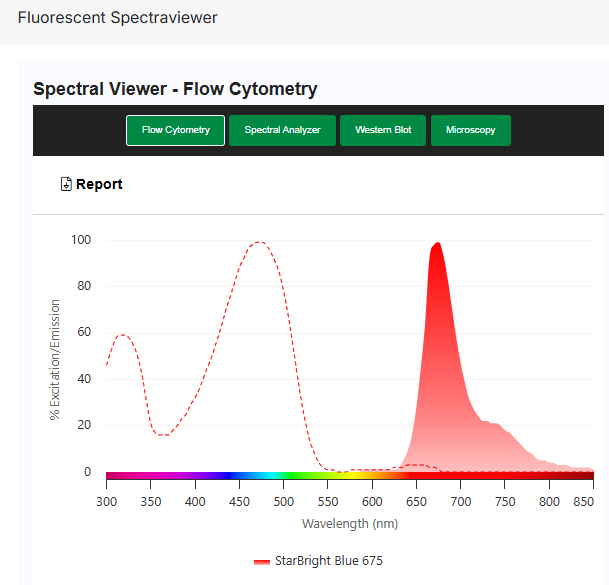
Task: Go to the Microscopy tab
Action: [470, 130]
